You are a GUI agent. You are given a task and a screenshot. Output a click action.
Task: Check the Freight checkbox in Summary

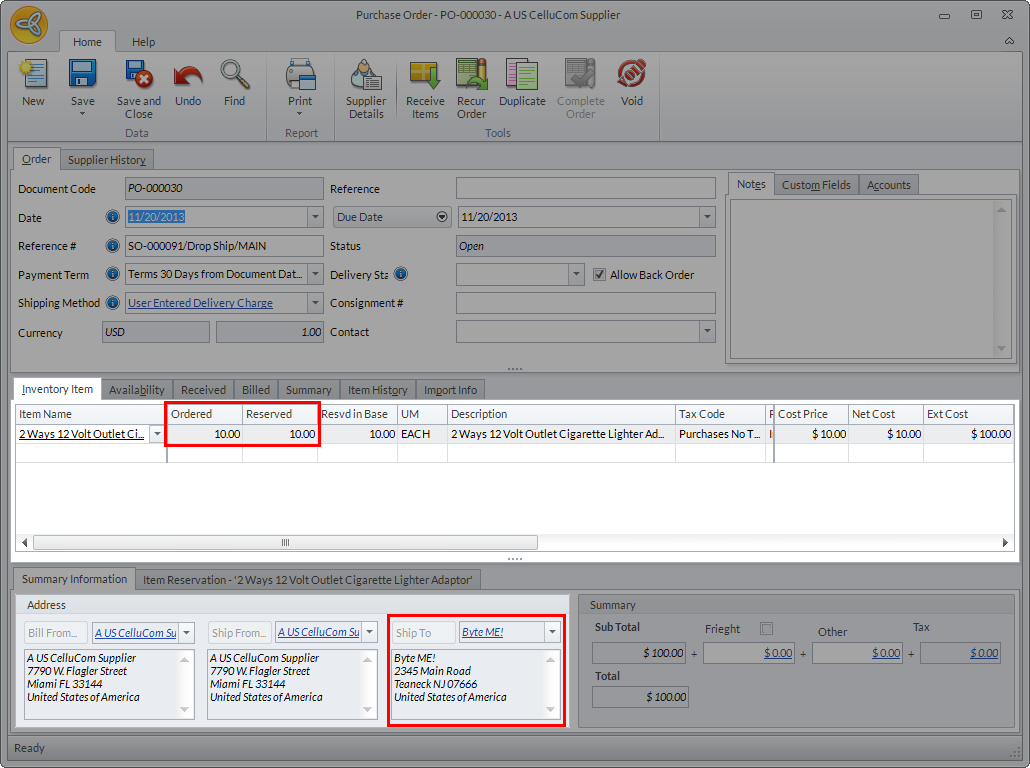coord(767,629)
